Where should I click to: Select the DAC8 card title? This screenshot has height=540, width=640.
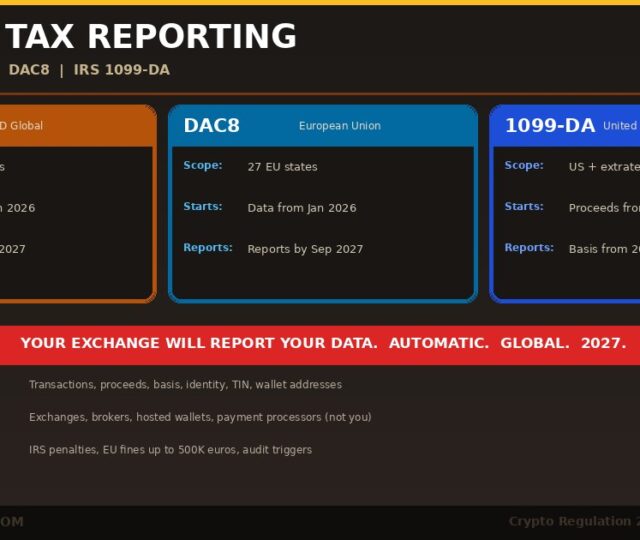211,125
